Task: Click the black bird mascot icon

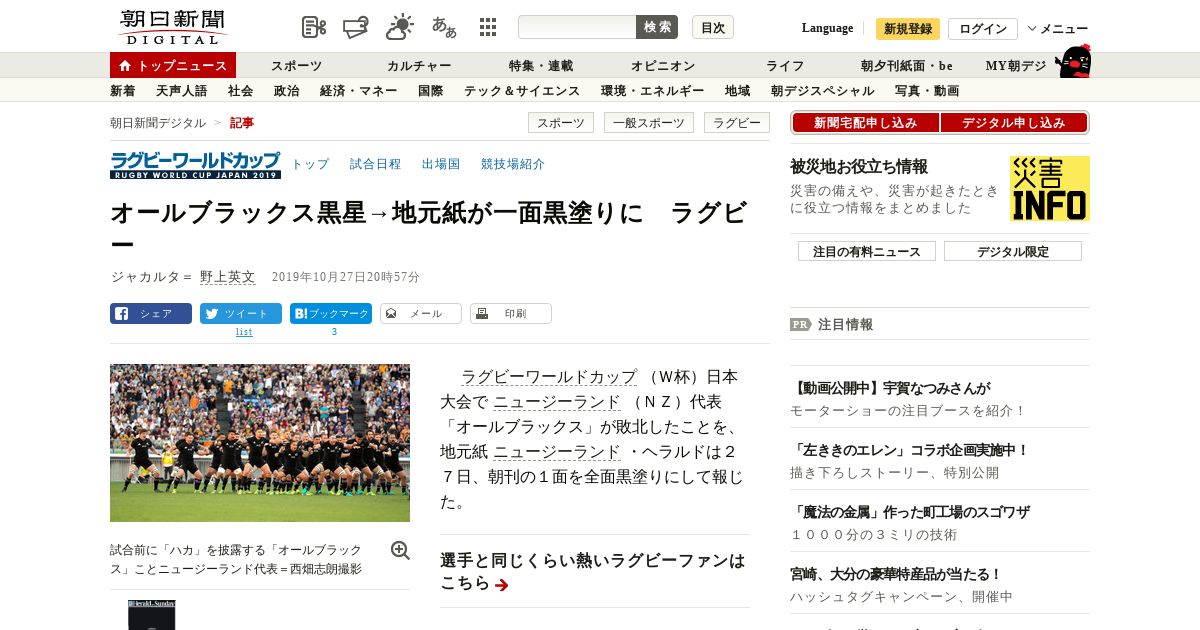Action: pos(1073,61)
